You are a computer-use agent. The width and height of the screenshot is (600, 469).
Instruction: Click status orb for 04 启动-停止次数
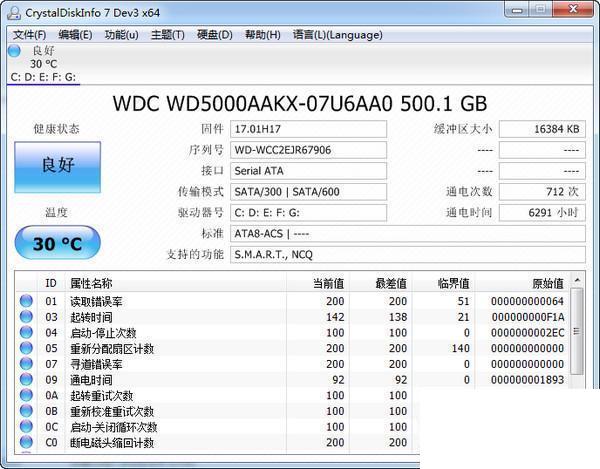[x=26, y=332]
